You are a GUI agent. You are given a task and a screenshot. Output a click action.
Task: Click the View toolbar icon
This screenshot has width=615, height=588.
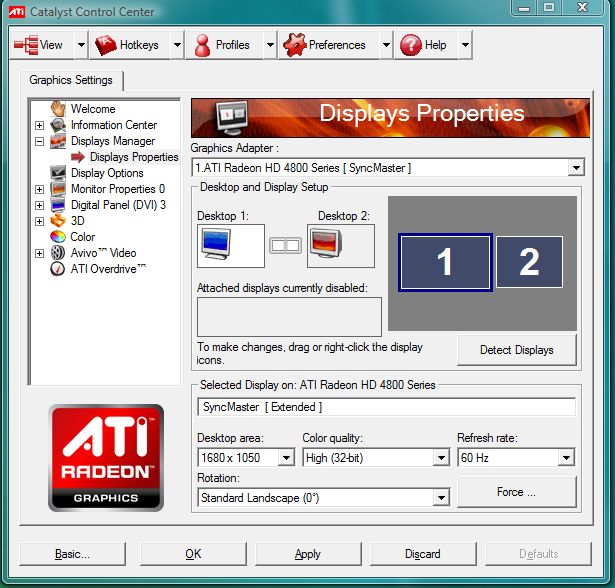point(26,45)
